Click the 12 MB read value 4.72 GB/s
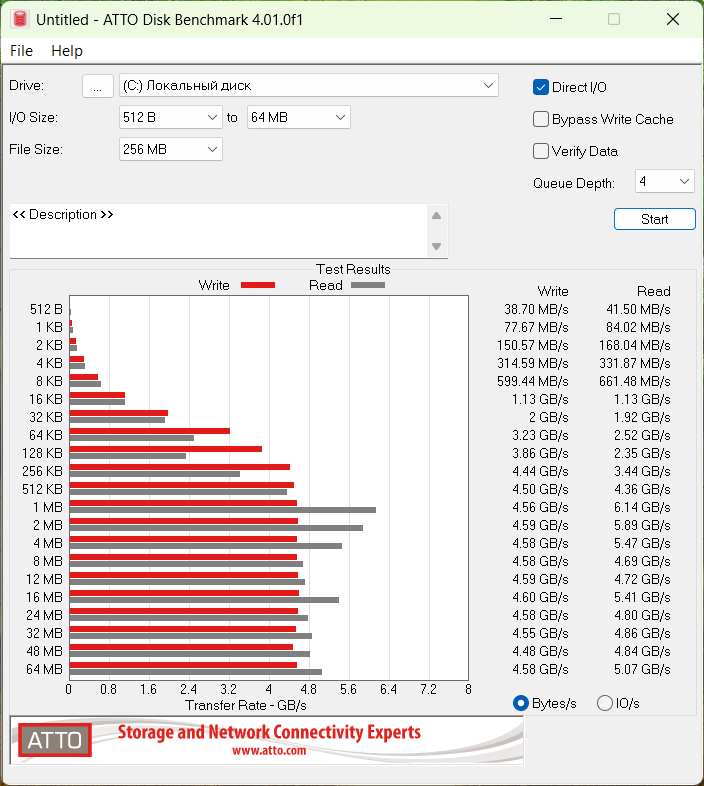The width and height of the screenshot is (704, 786). pos(642,579)
